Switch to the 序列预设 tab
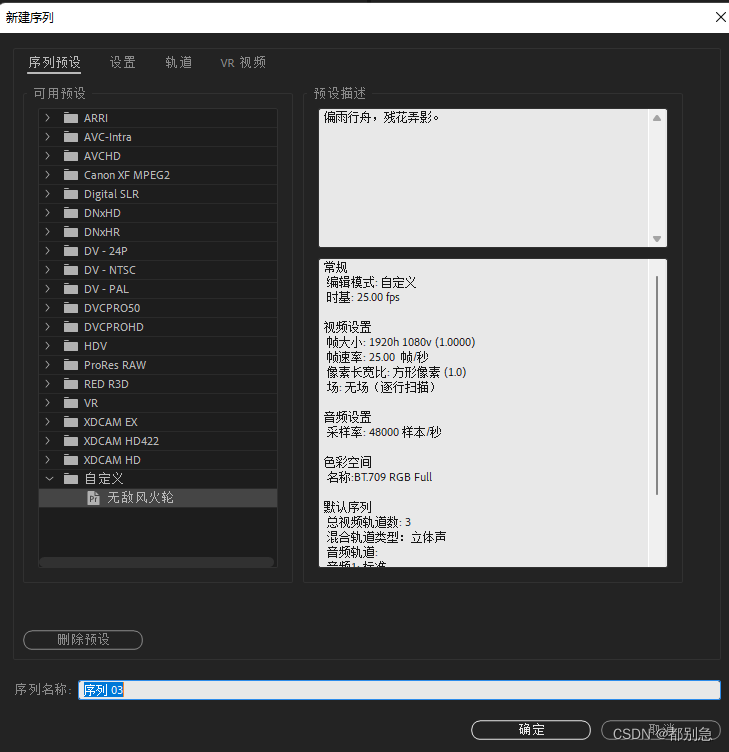 (54, 62)
